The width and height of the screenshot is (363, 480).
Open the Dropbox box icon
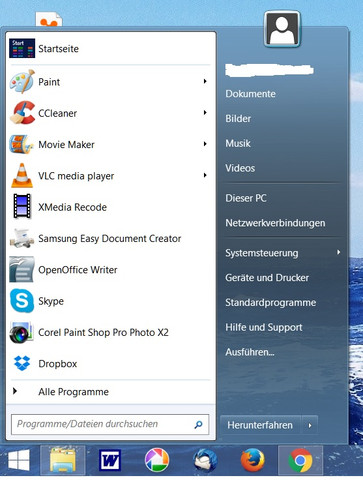coord(22,363)
